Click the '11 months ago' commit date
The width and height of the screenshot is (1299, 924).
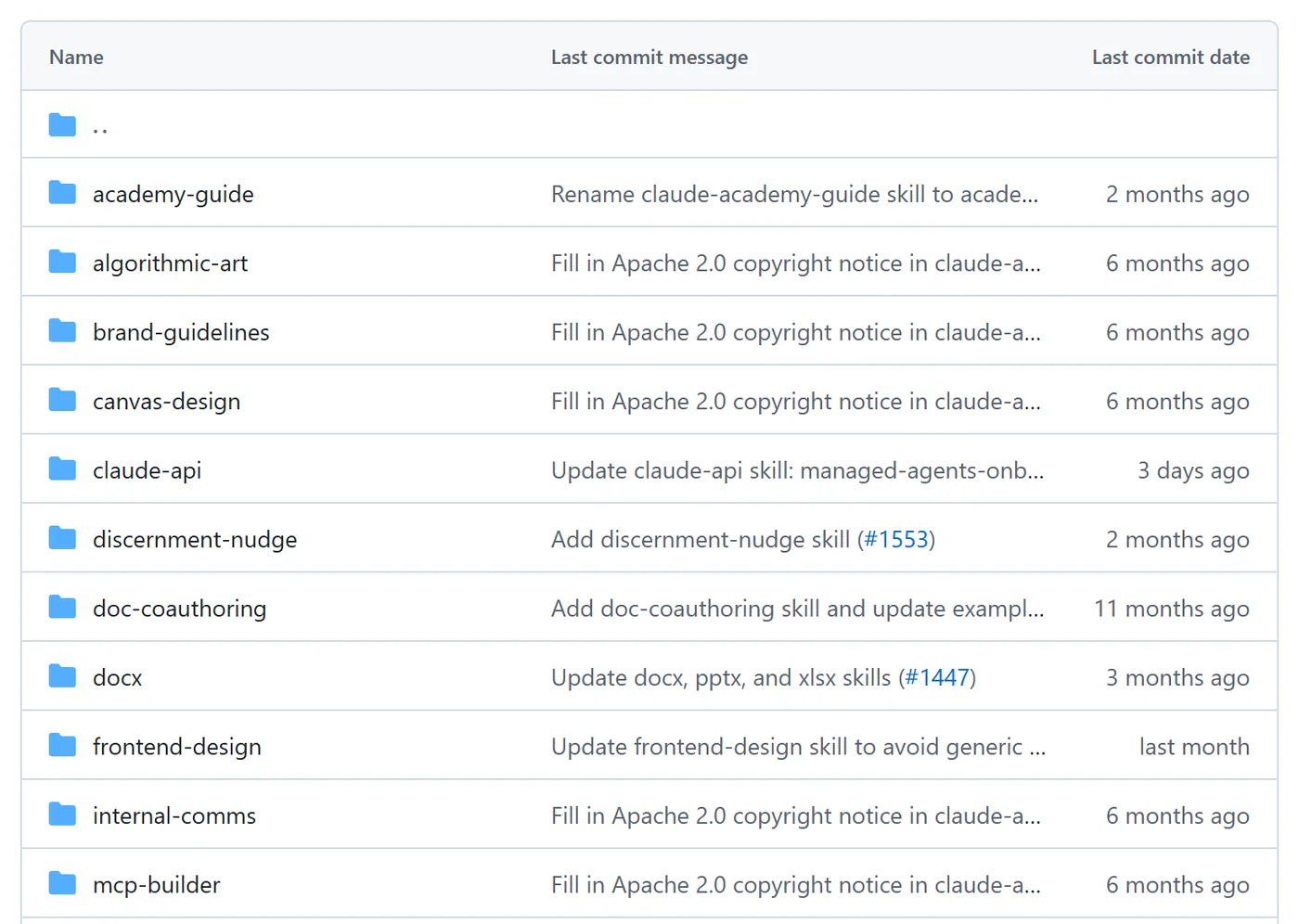click(1172, 609)
